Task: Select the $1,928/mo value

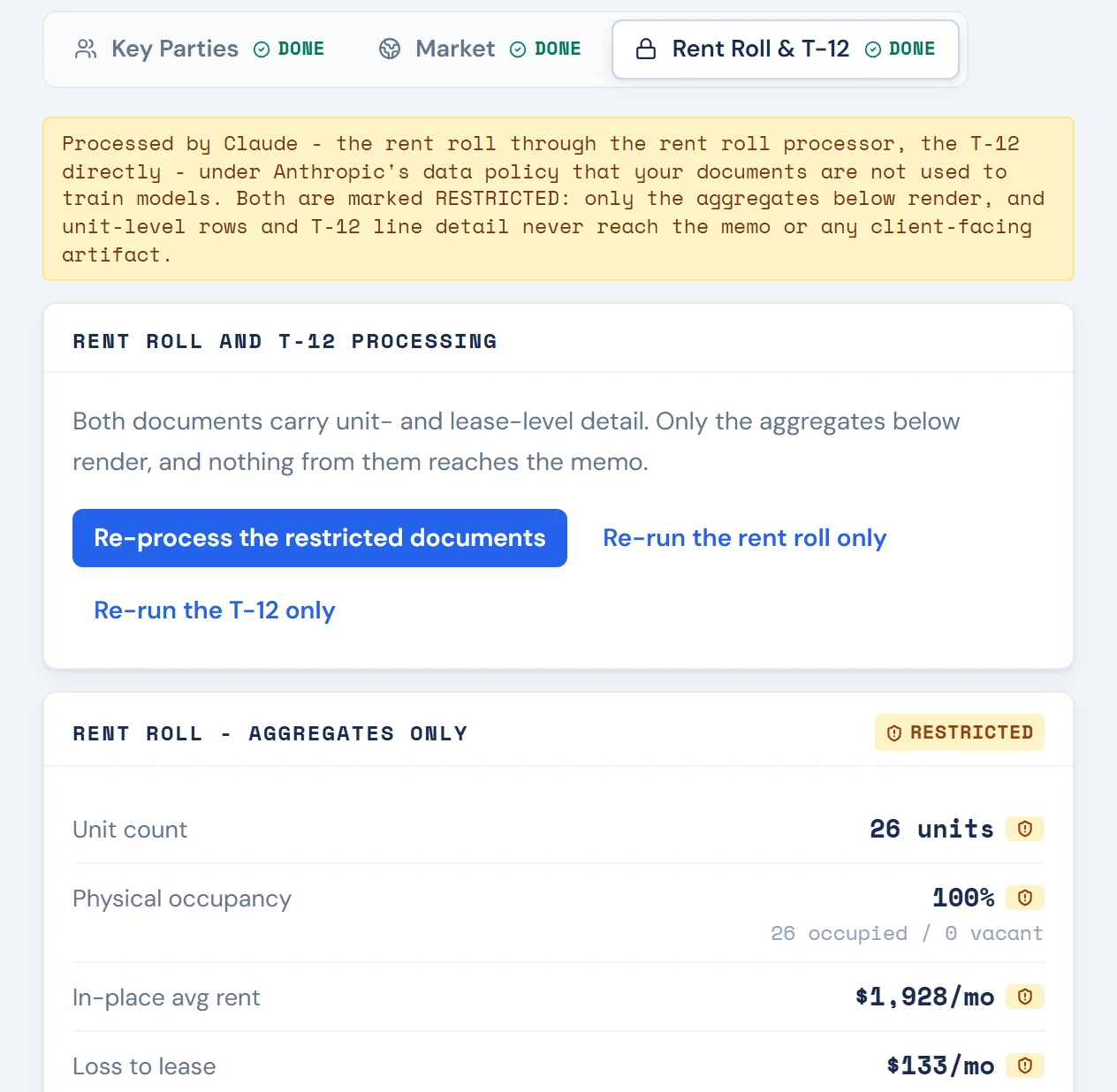Action: (924, 997)
